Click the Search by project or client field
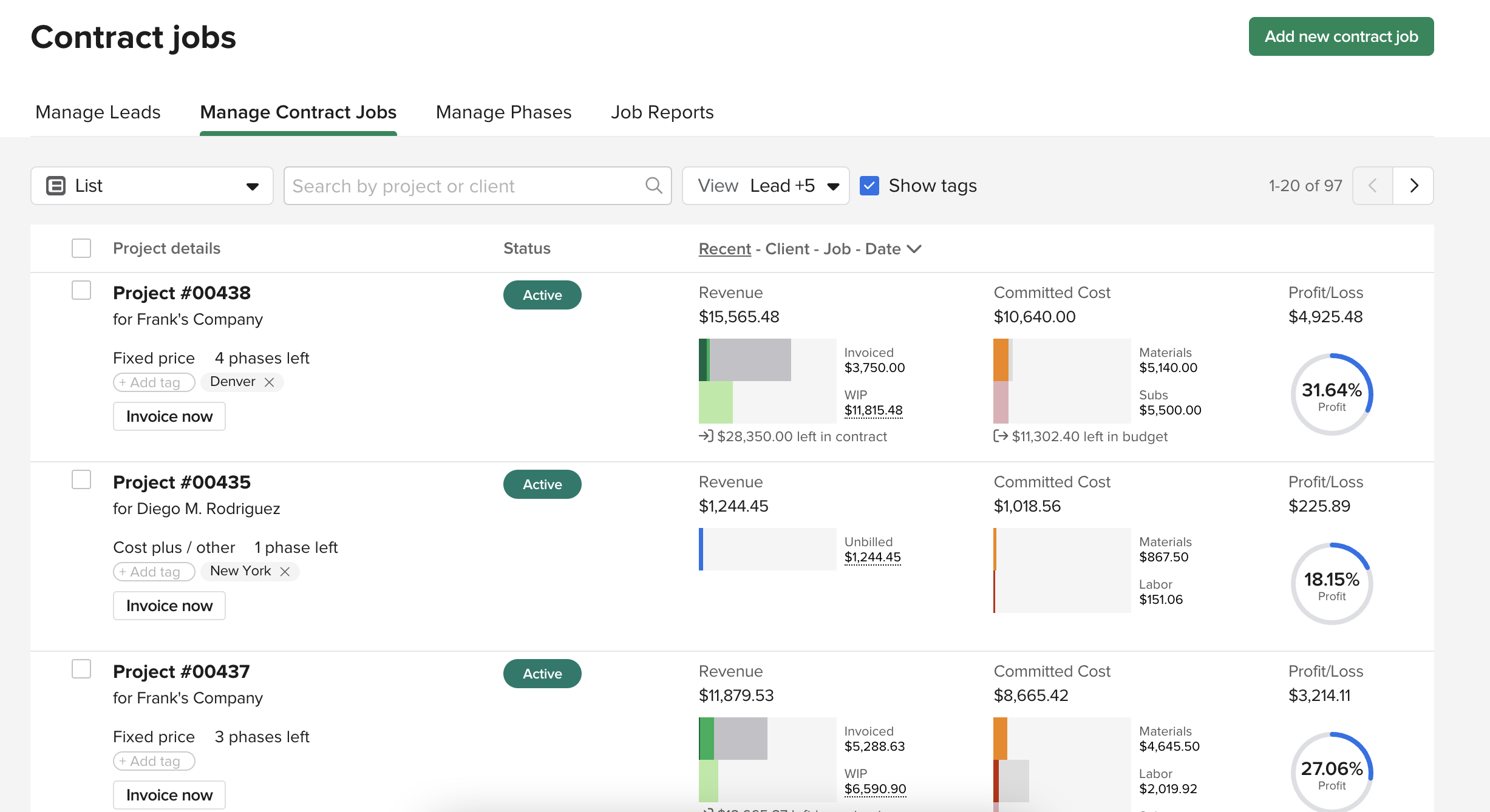 [x=478, y=186]
